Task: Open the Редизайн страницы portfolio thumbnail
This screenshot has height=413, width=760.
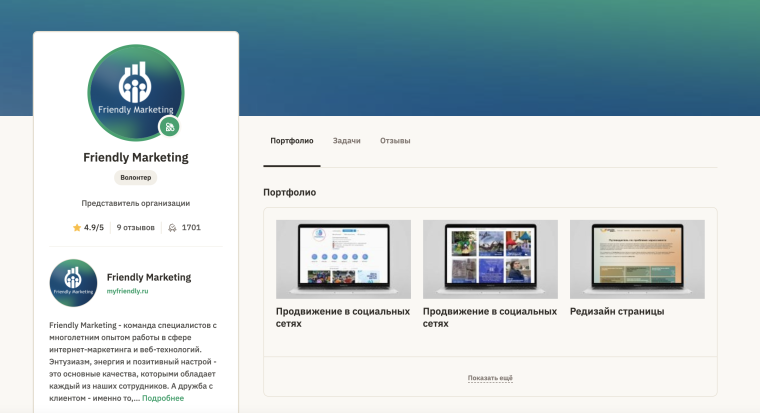Action: [x=637, y=259]
